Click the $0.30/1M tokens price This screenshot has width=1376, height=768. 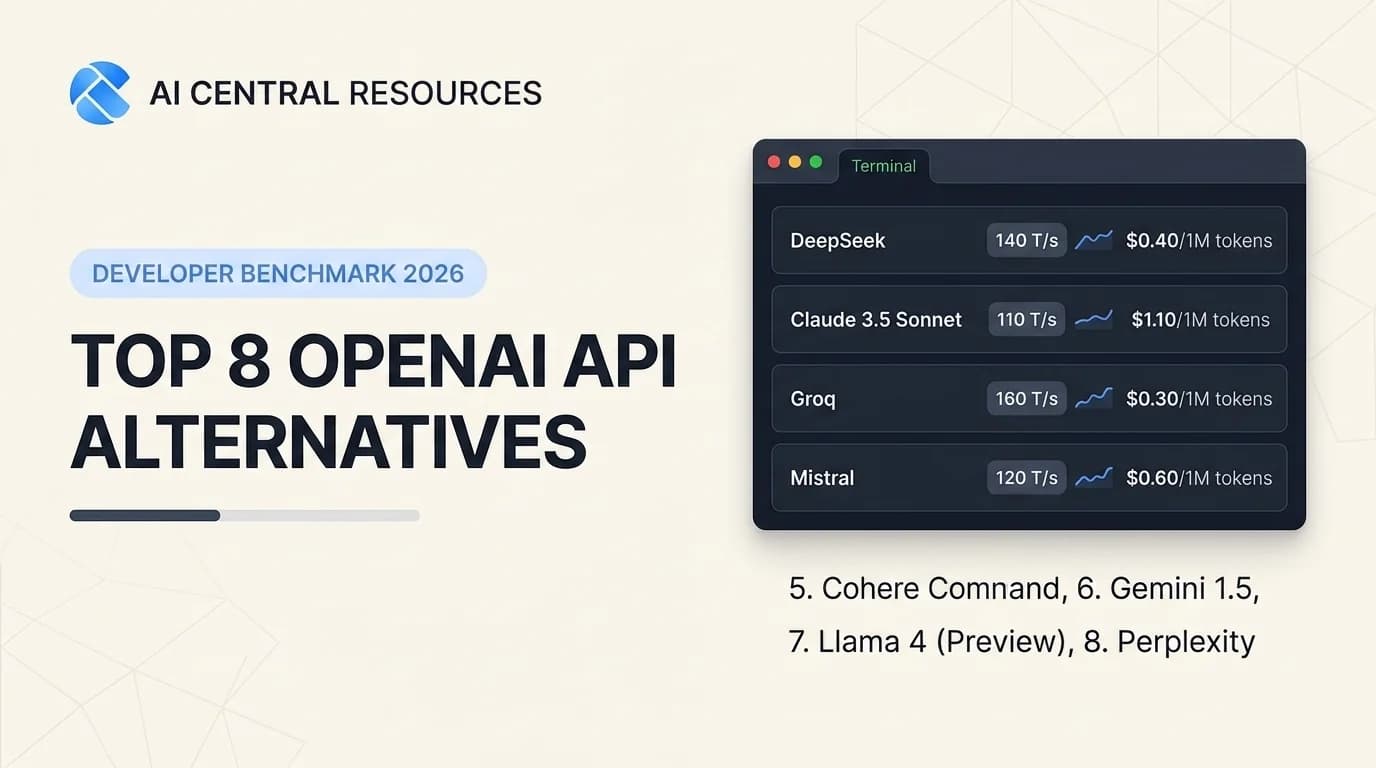click(1199, 398)
